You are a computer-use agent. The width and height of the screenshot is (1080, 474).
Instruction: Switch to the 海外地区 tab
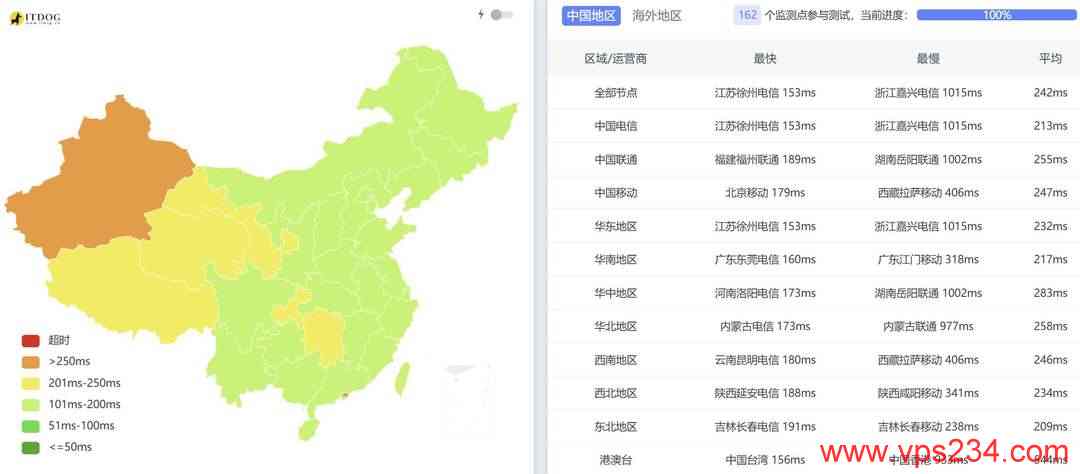[657, 15]
